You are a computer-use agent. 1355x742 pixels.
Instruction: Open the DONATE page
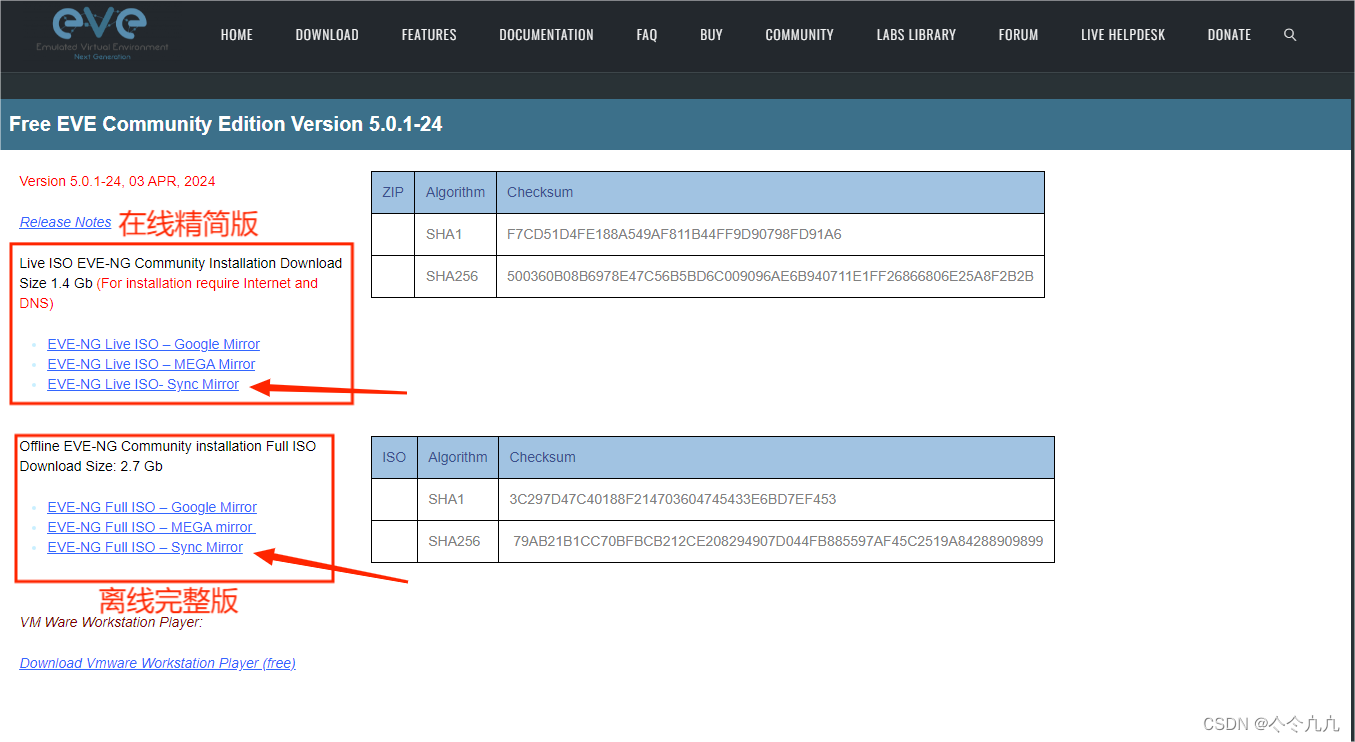click(1229, 35)
